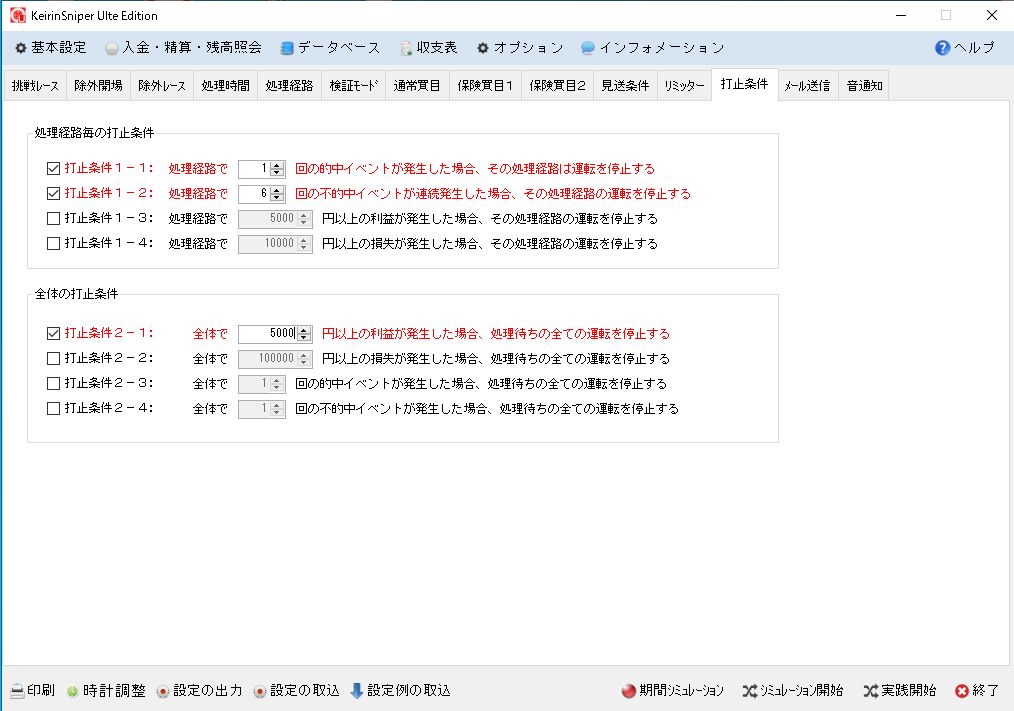
Task: Open the データベース database icon
Action: click(x=287, y=48)
